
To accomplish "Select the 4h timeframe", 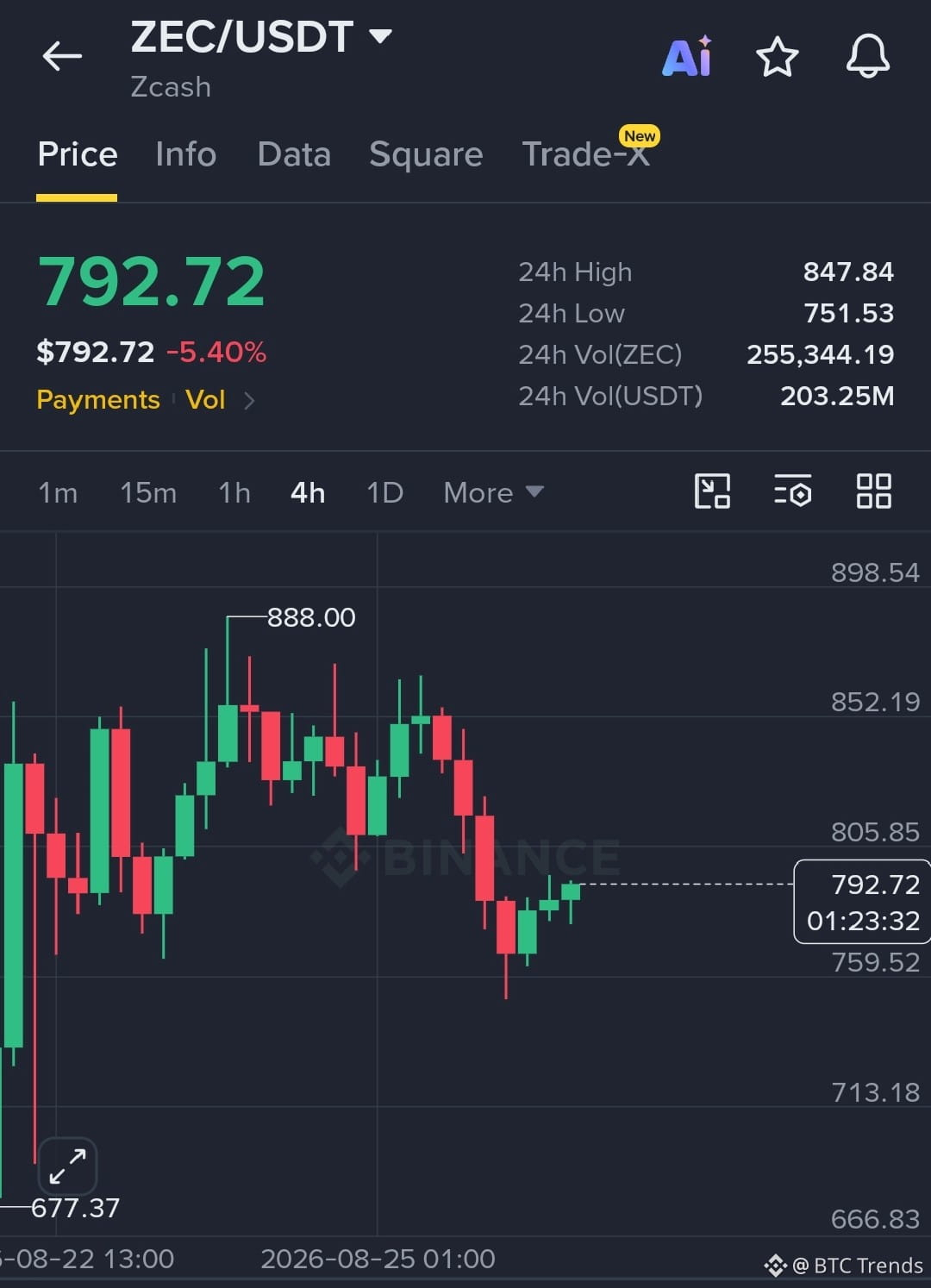I will point(308,492).
